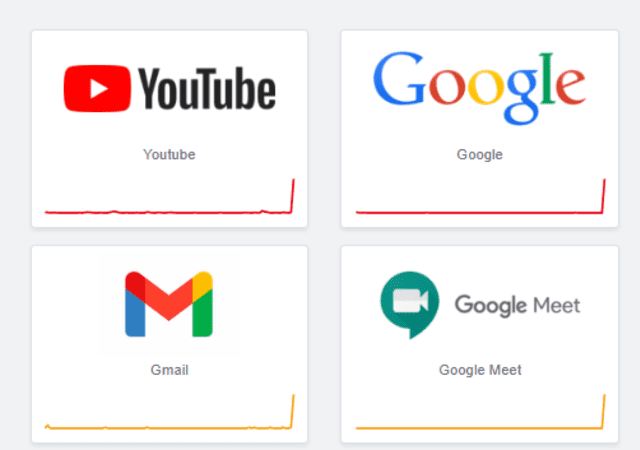Click the Gmail envelope logo
This screenshot has width=640, height=450.
click(169, 304)
